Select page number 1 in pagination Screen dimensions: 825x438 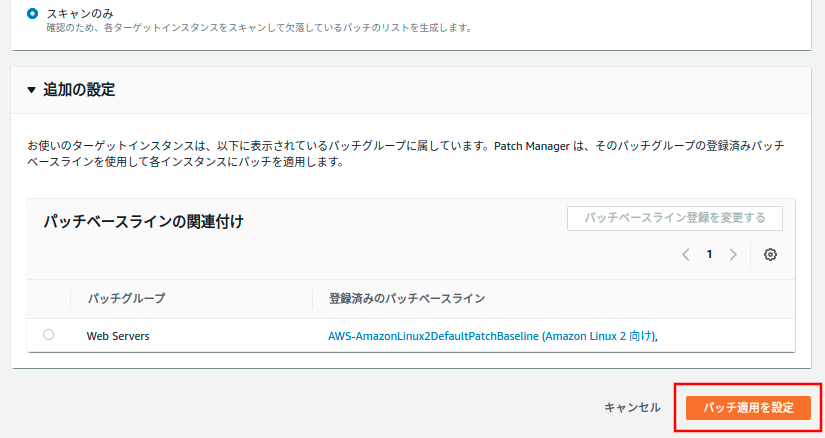(710, 254)
